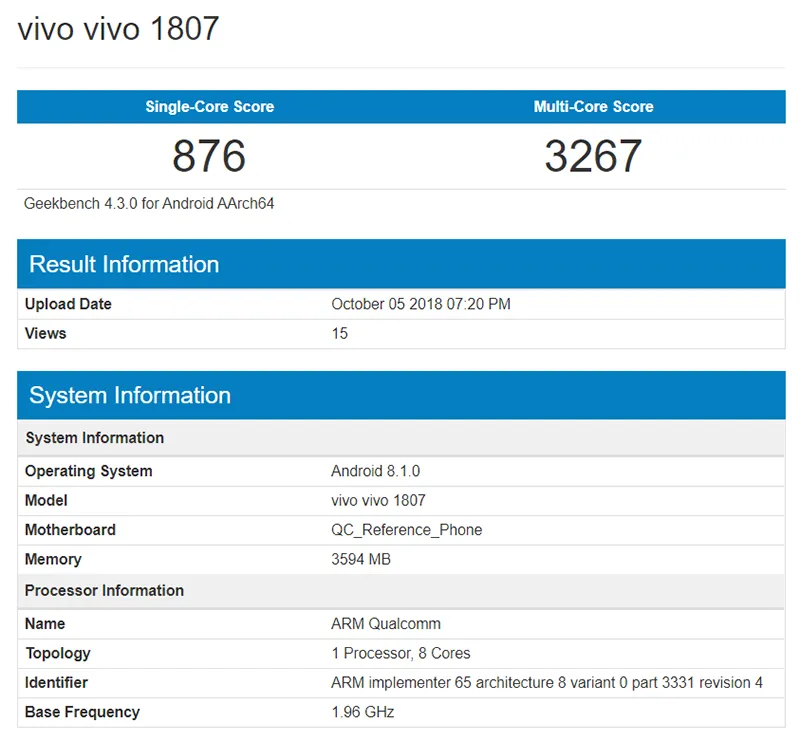Click the October 05 2018 07:20 PM date
800x741 pixels.
tap(420, 304)
